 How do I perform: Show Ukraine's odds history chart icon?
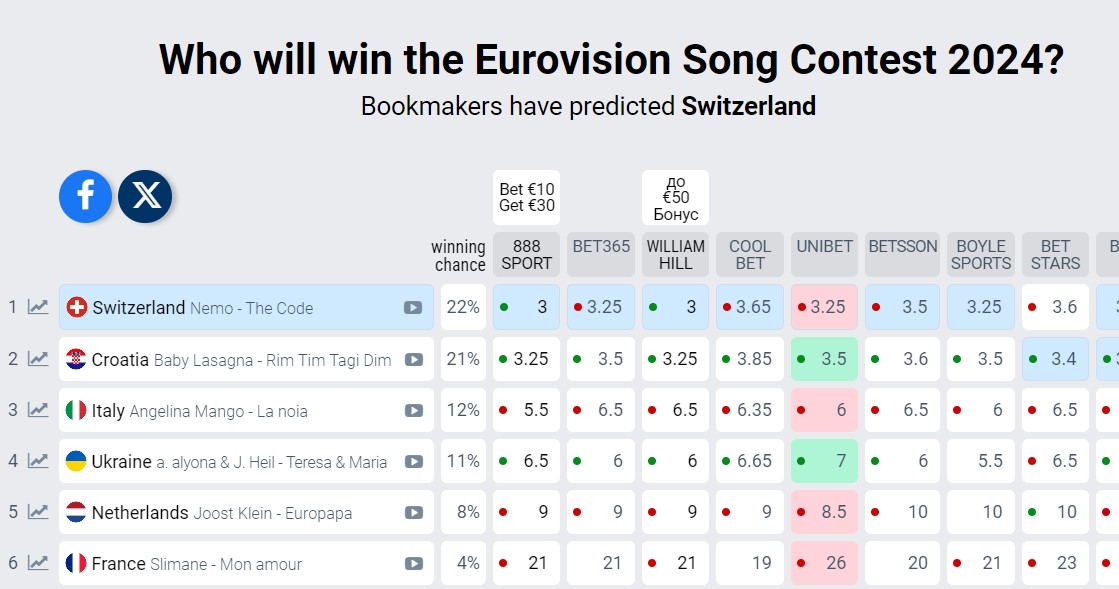[38, 461]
